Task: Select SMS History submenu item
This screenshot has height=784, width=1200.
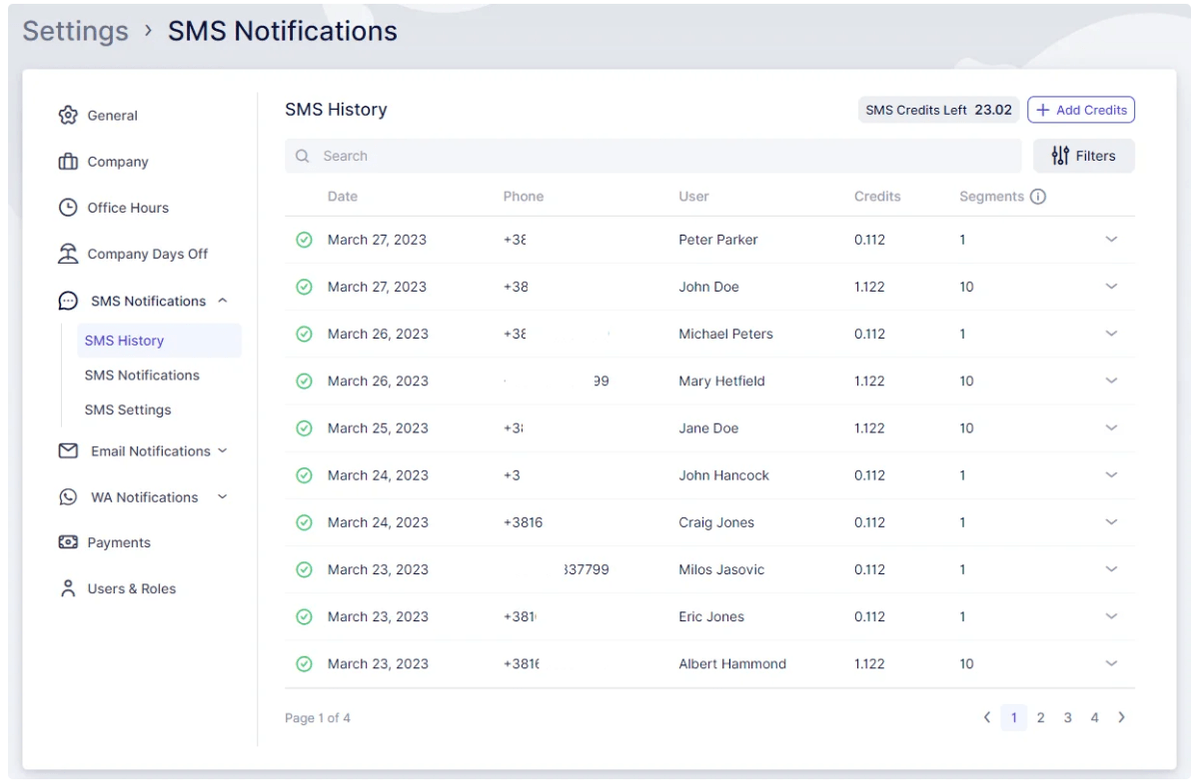Action: tap(159, 341)
